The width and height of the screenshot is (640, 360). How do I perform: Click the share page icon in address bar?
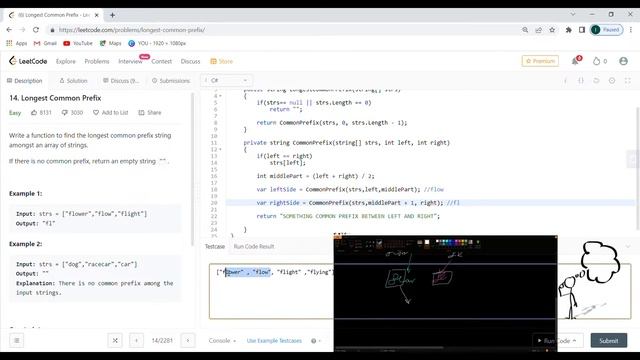539,30
